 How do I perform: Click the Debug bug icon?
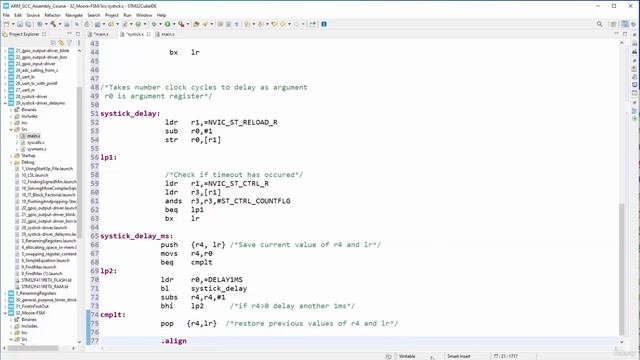tap(154, 24)
